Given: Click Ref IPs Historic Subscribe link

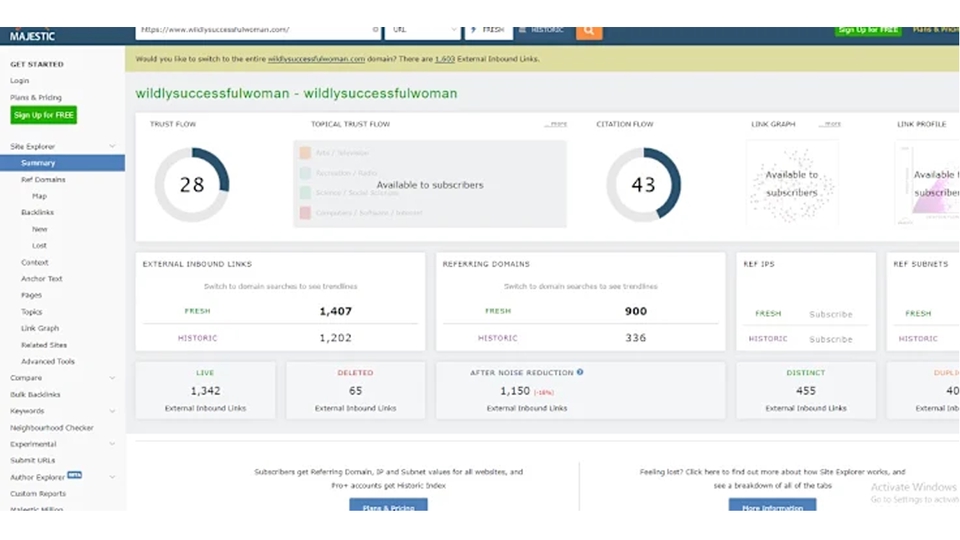Looking at the screenshot, I should [830, 339].
